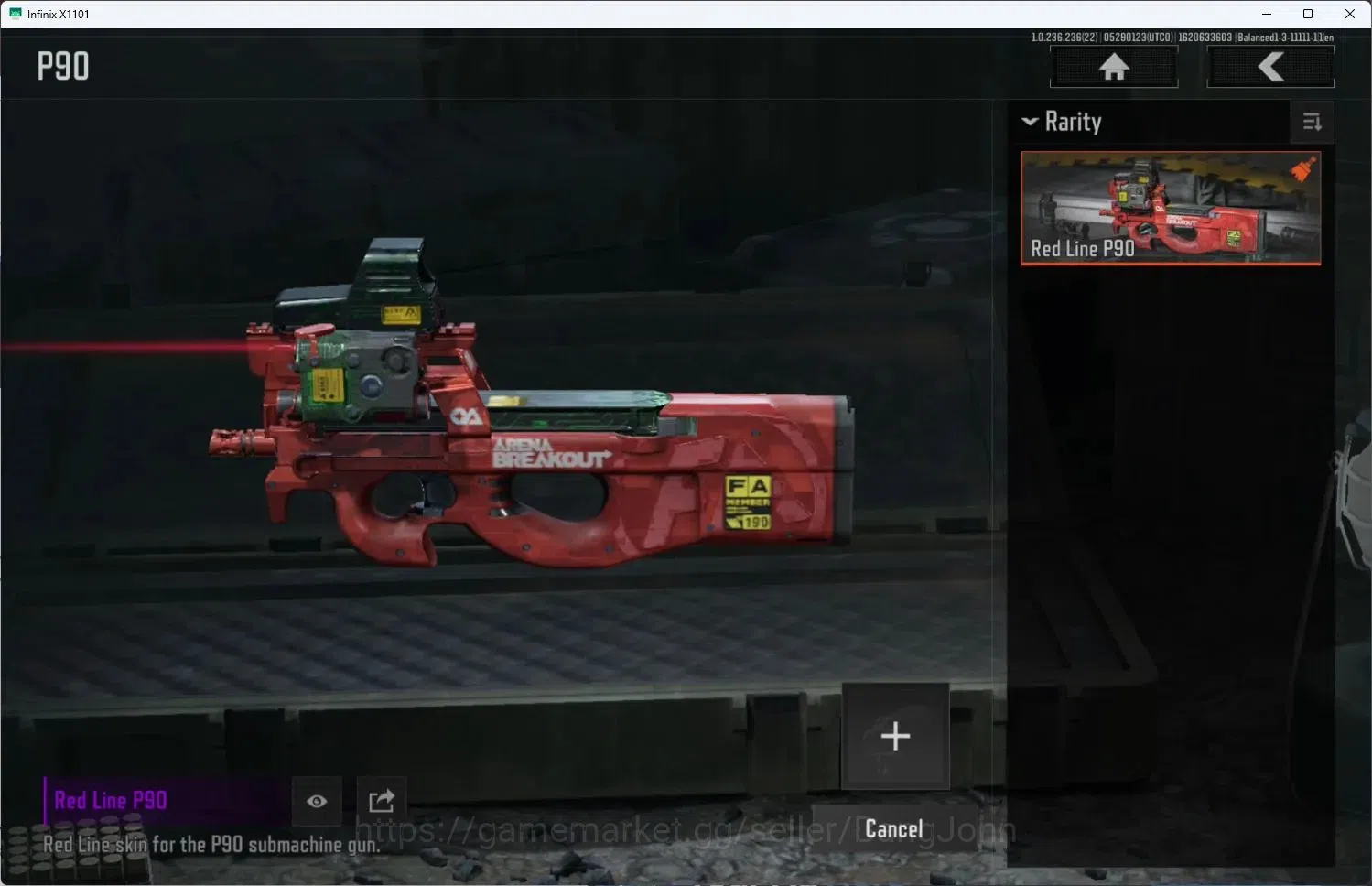Screen dimensions: 1372x886
Task: Click the skin description text
Action: (211, 844)
